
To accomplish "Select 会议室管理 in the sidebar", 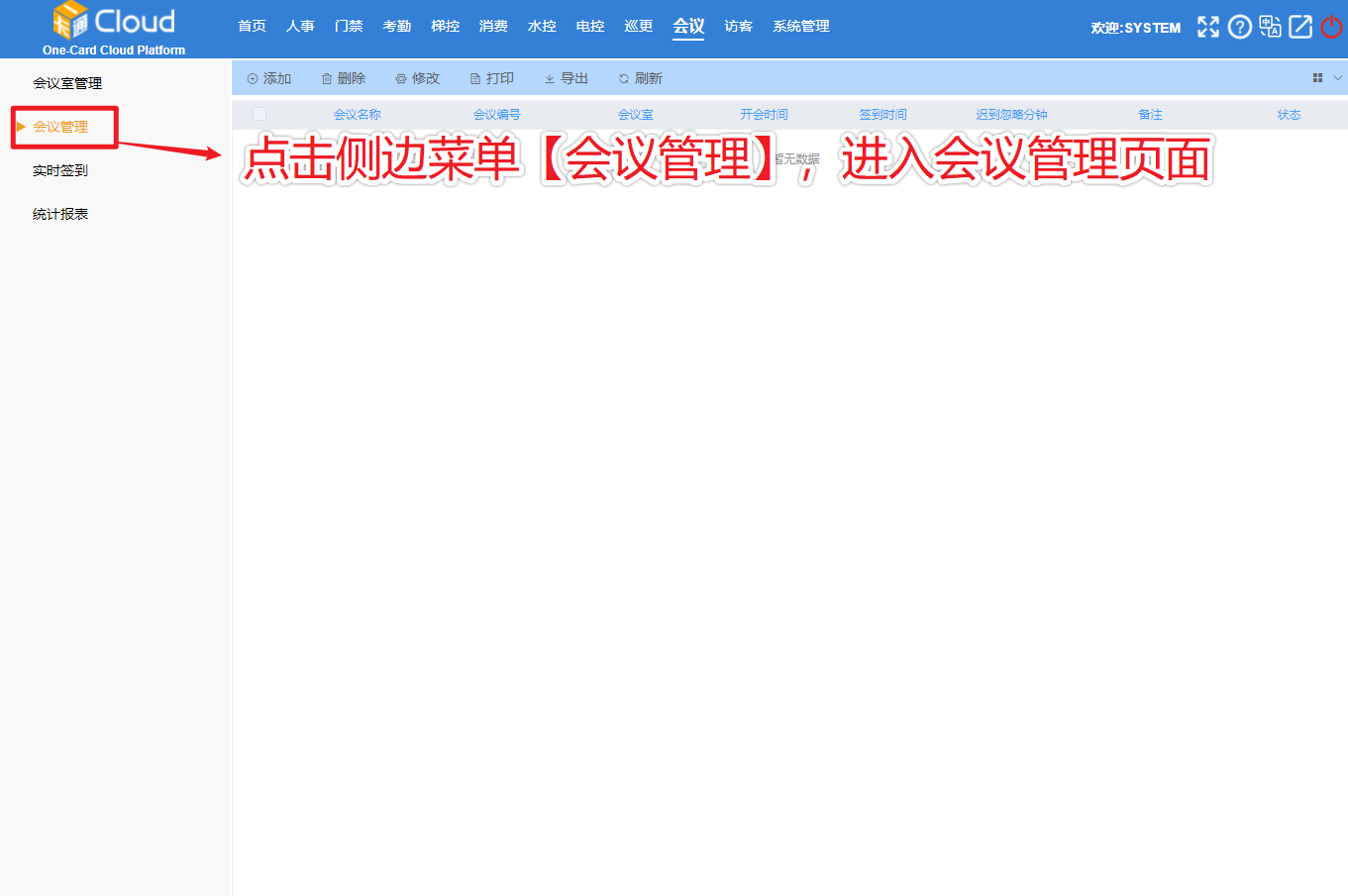I will 67,83.
